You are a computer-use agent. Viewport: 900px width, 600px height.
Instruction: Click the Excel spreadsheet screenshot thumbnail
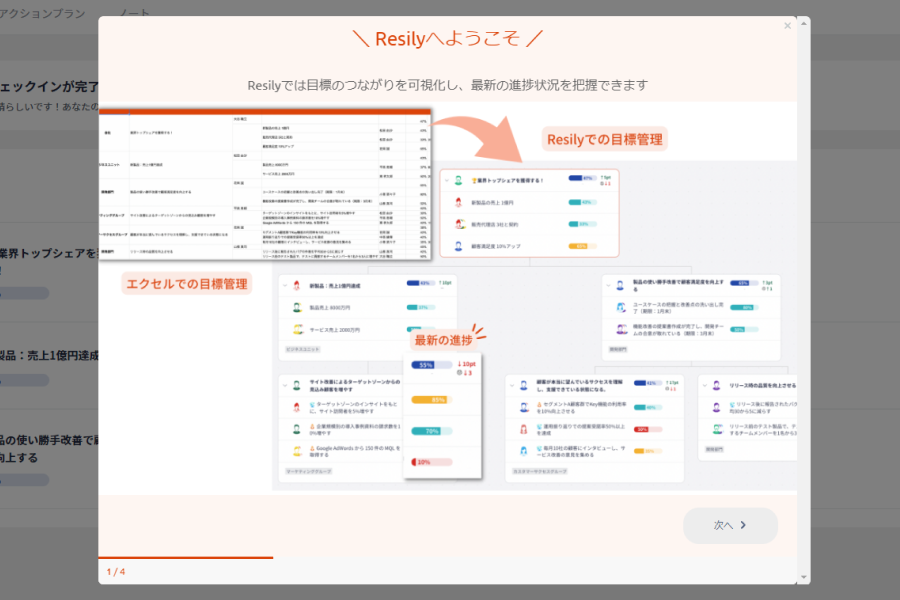tap(265, 184)
